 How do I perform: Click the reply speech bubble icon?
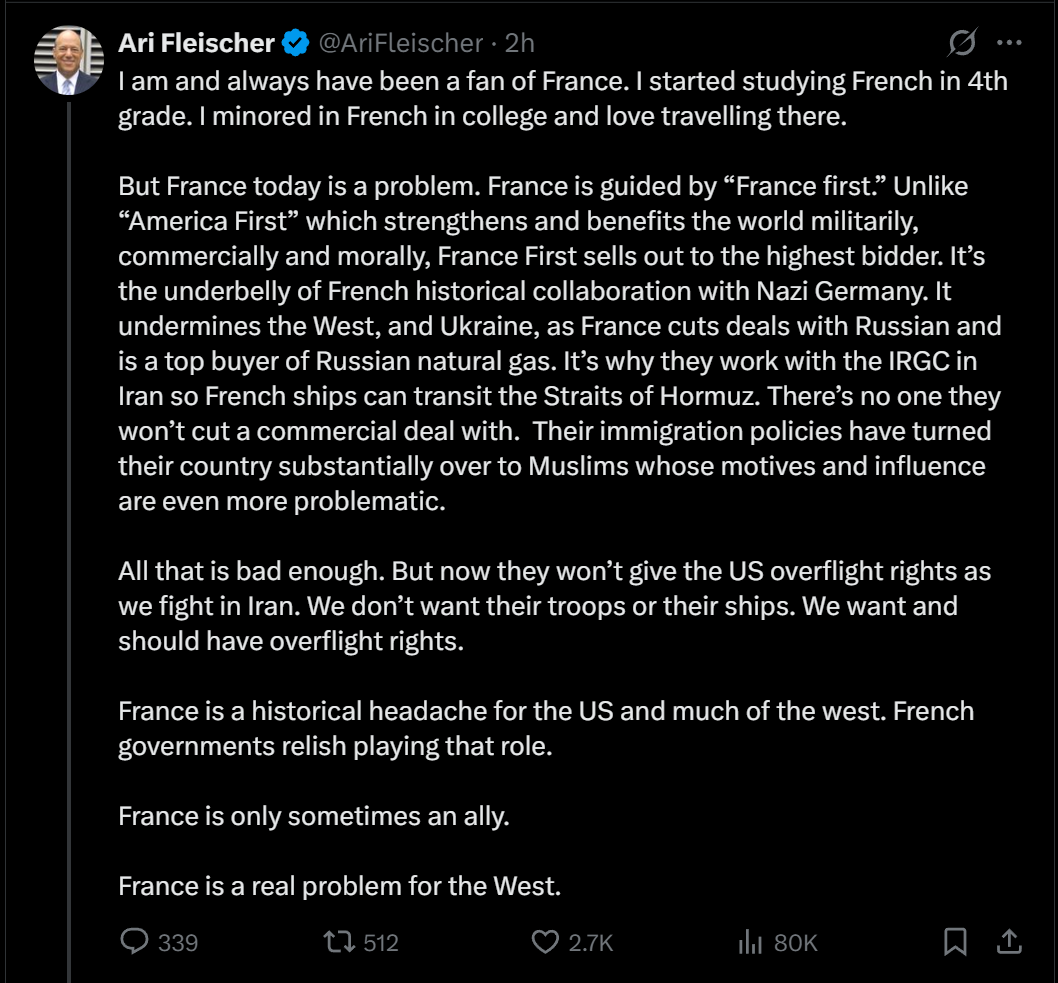point(134,941)
